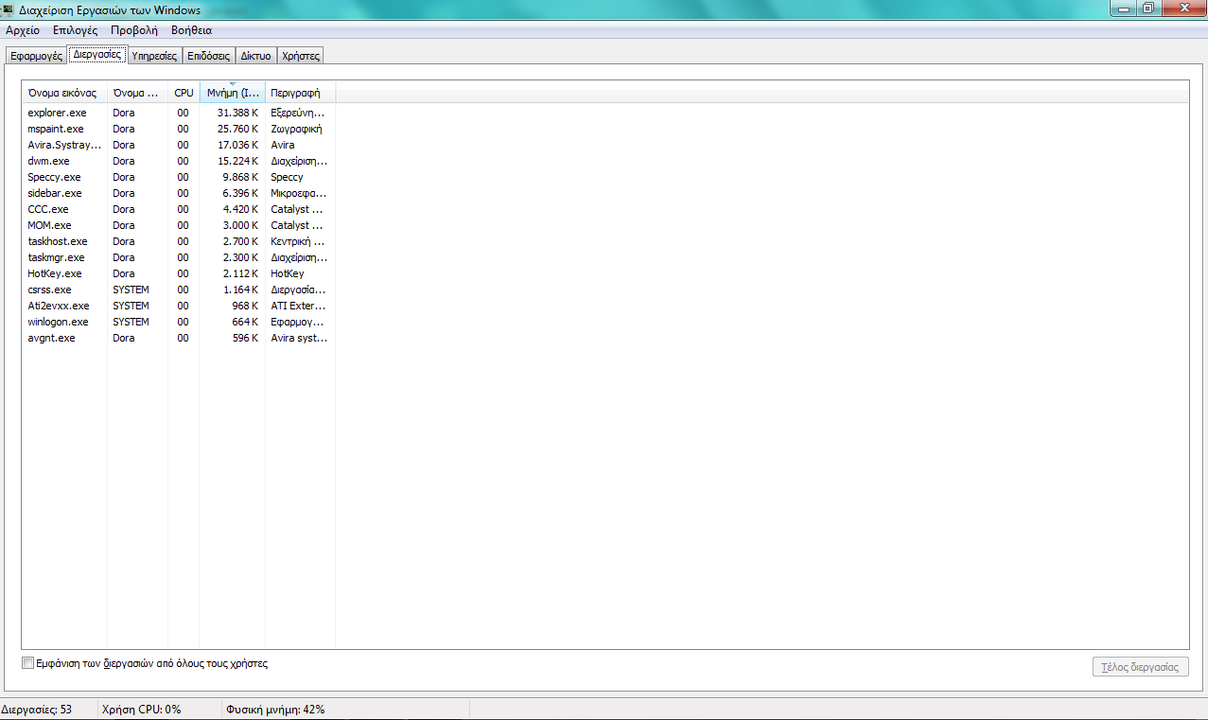Screen dimensions: 1208x720
Task: Select the csrss.exe process
Action: pos(180,289)
